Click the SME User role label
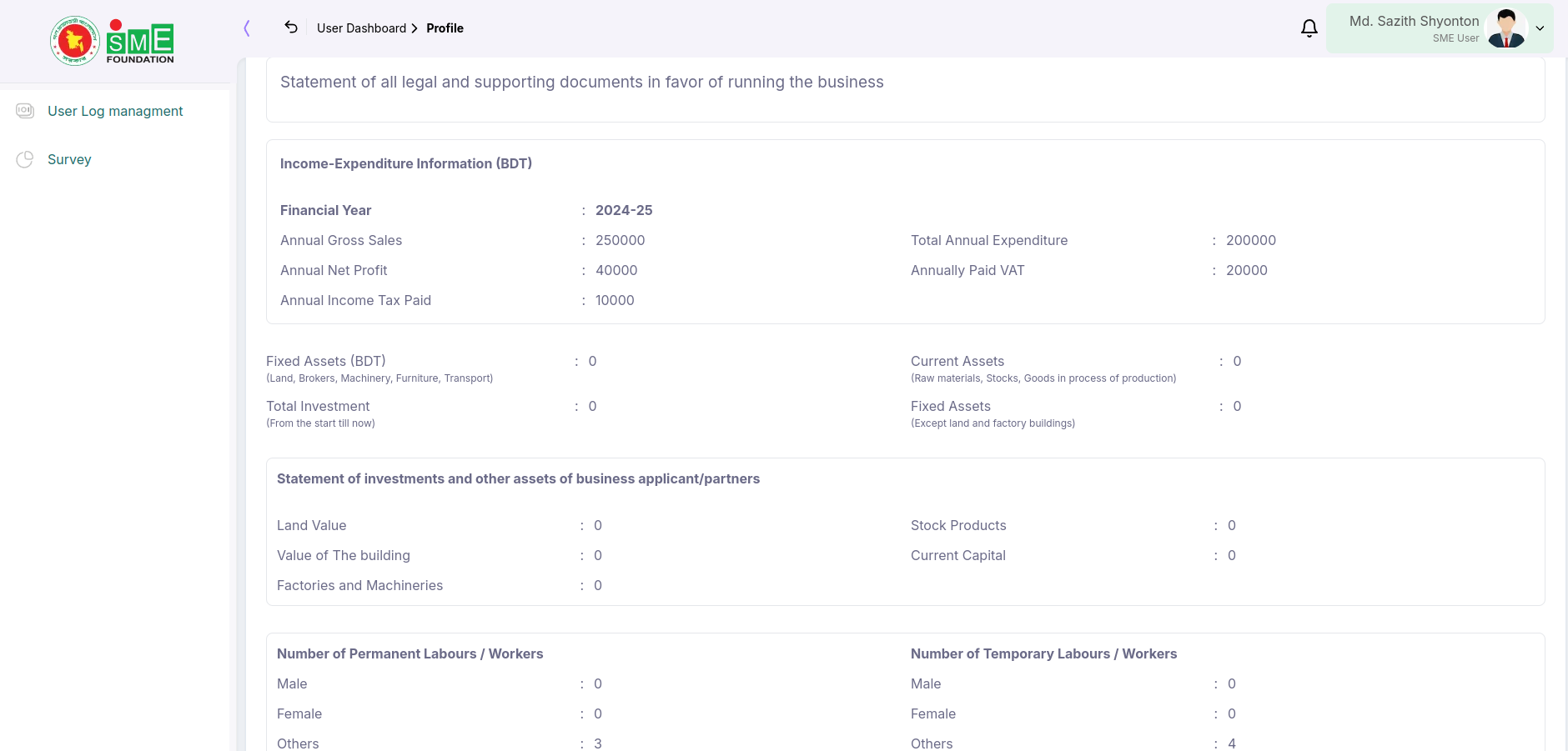The height and width of the screenshot is (751, 1568). 1455,38
